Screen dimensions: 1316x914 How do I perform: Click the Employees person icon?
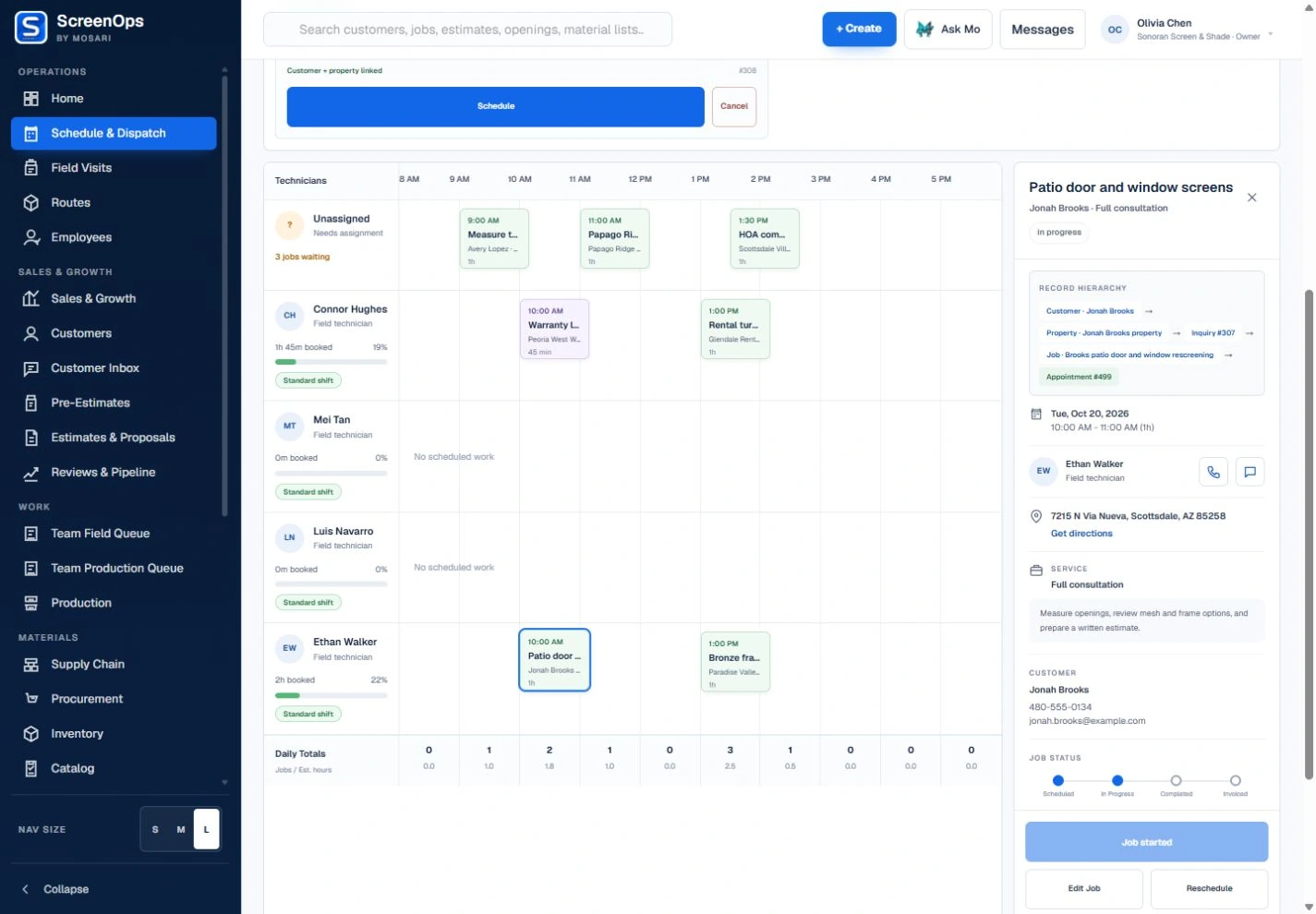[31, 237]
